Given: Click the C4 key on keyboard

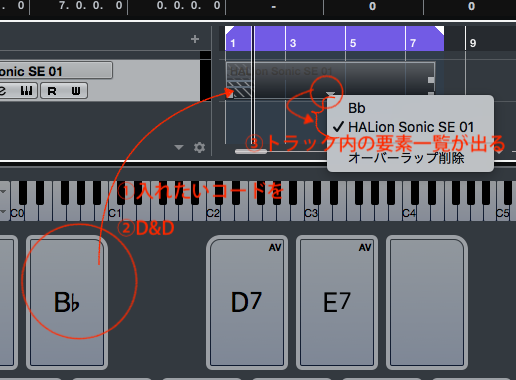Looking at the screenshot, I should [409, 213].
